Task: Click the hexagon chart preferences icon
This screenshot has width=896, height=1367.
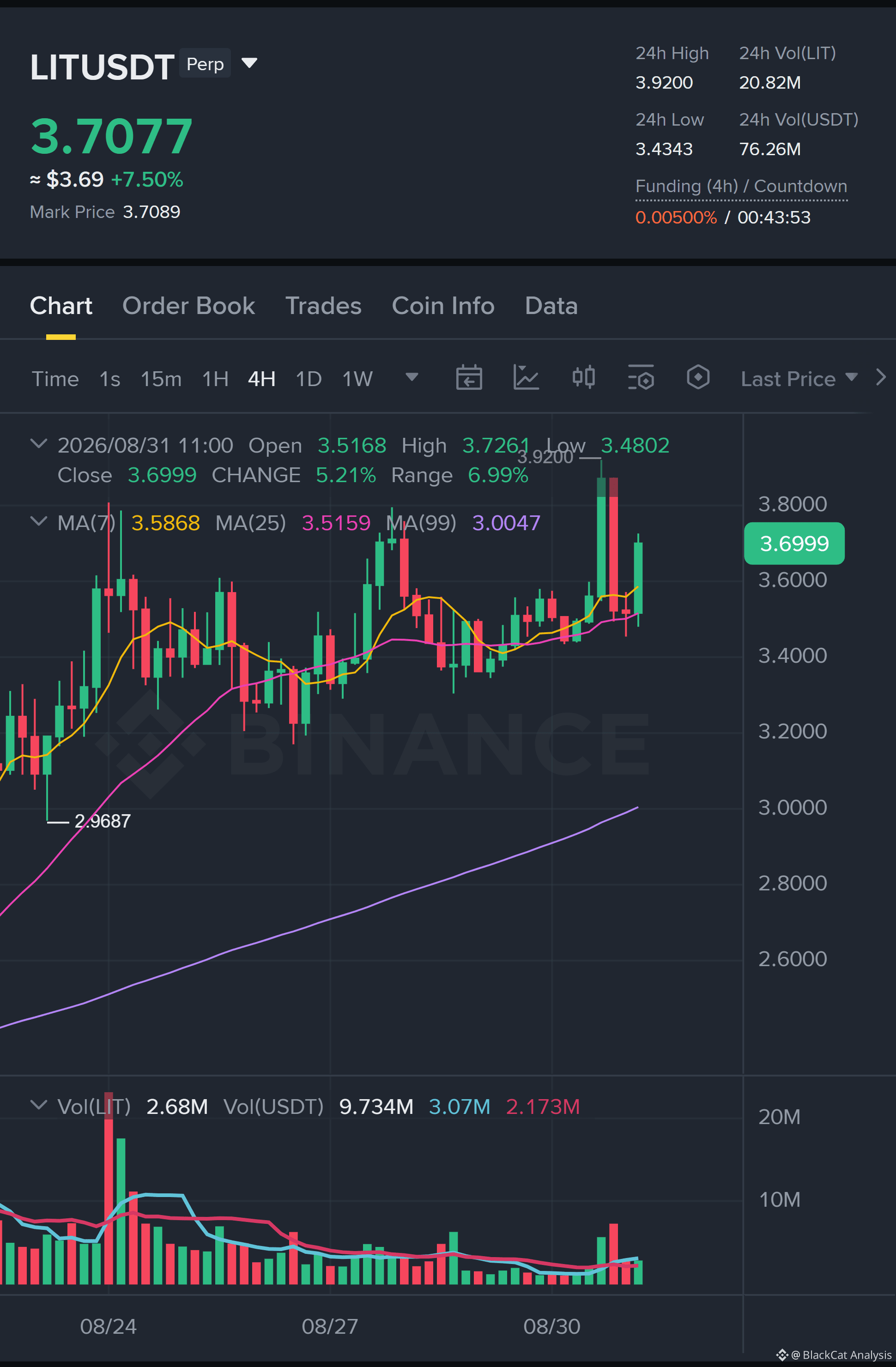Action: 698,377
